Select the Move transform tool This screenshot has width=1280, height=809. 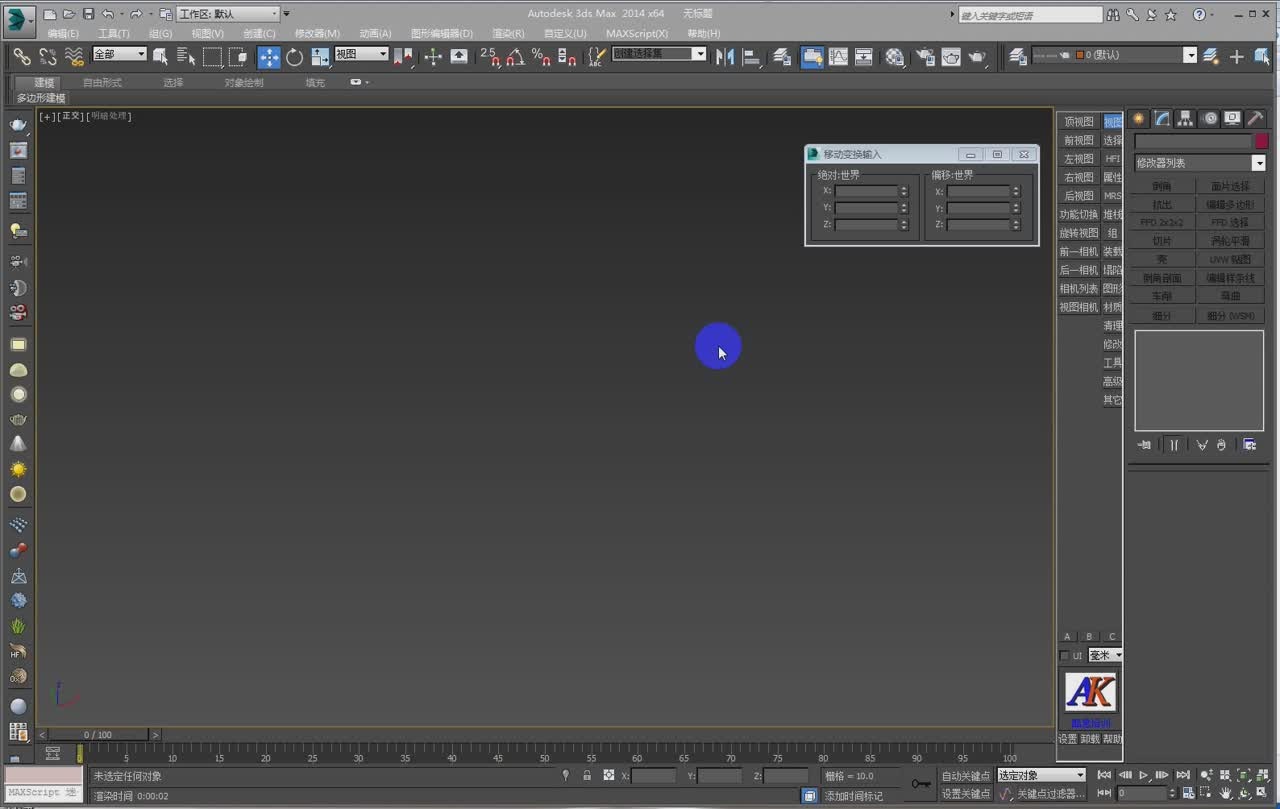269,57
